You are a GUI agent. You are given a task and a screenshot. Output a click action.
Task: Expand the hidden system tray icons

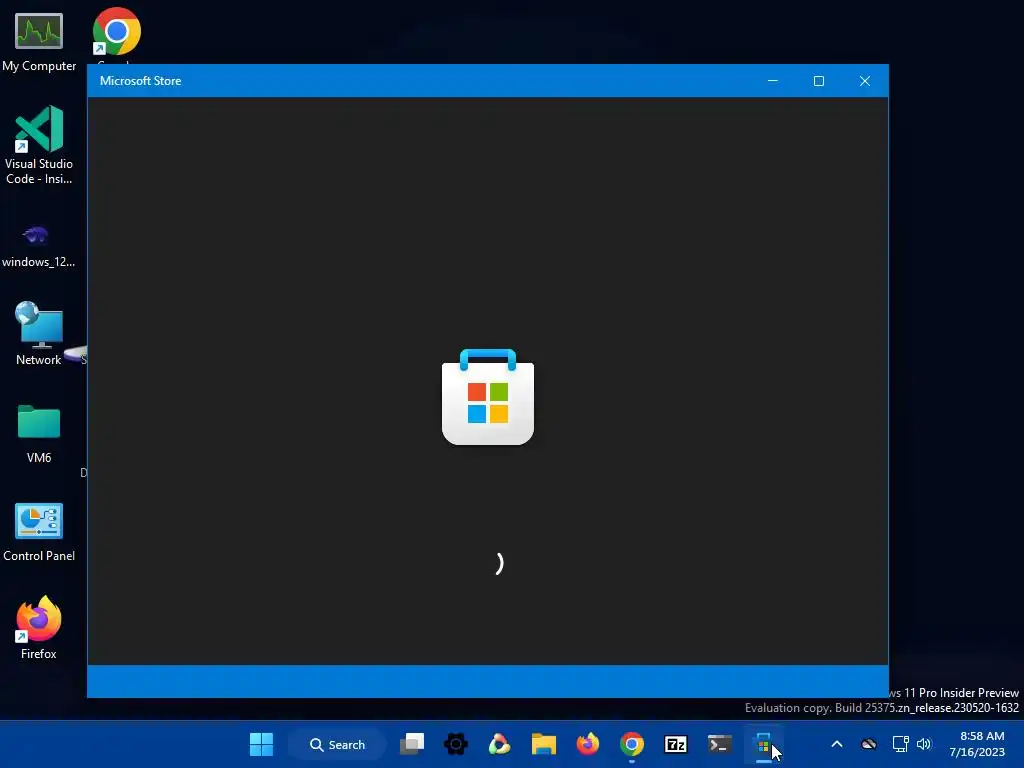[837, 744]
